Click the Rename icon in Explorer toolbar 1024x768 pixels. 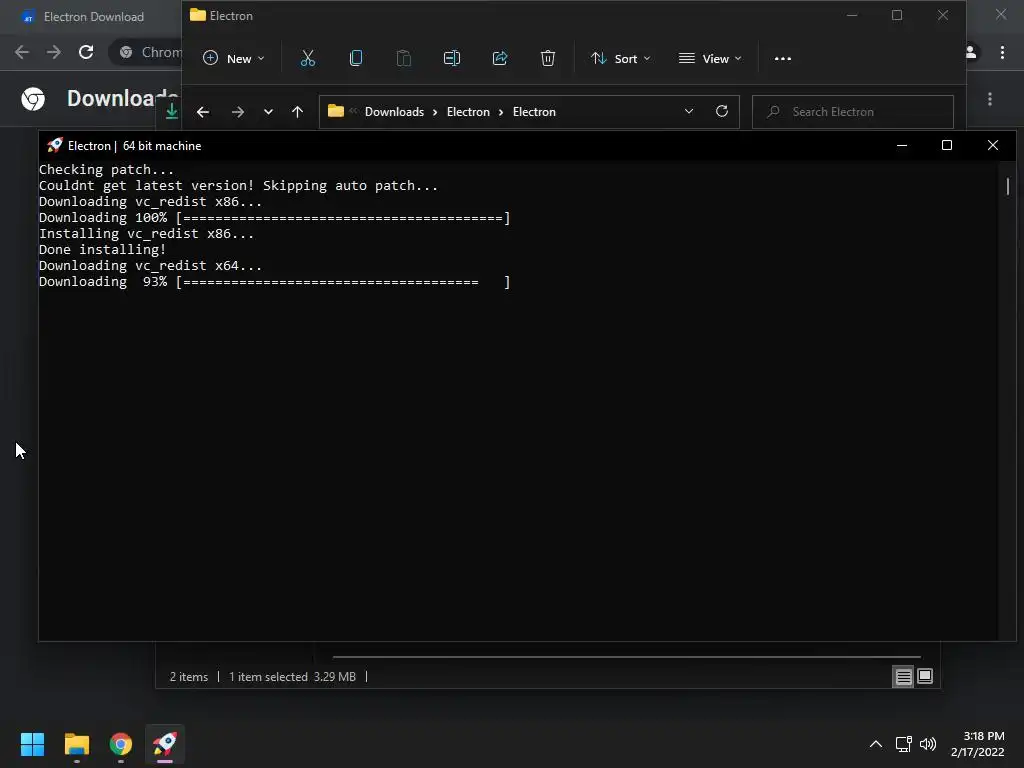pyautogui.click(x=452, y=58)
